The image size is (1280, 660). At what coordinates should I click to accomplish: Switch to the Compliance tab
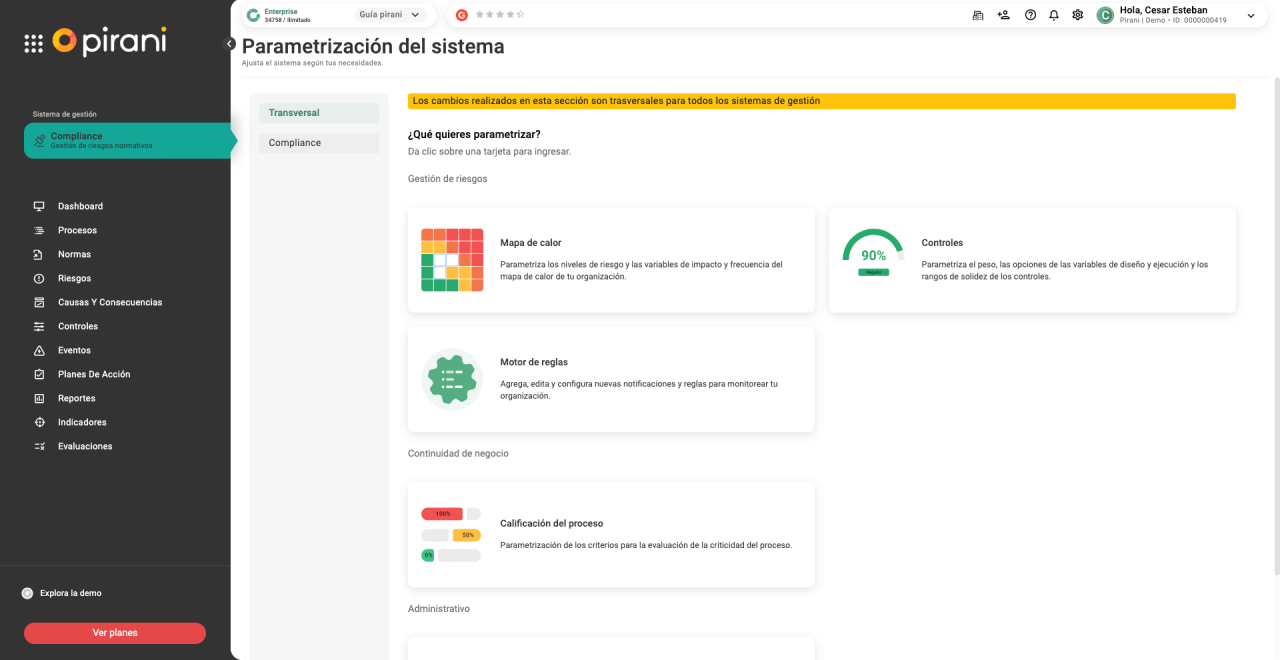point(319,143)
